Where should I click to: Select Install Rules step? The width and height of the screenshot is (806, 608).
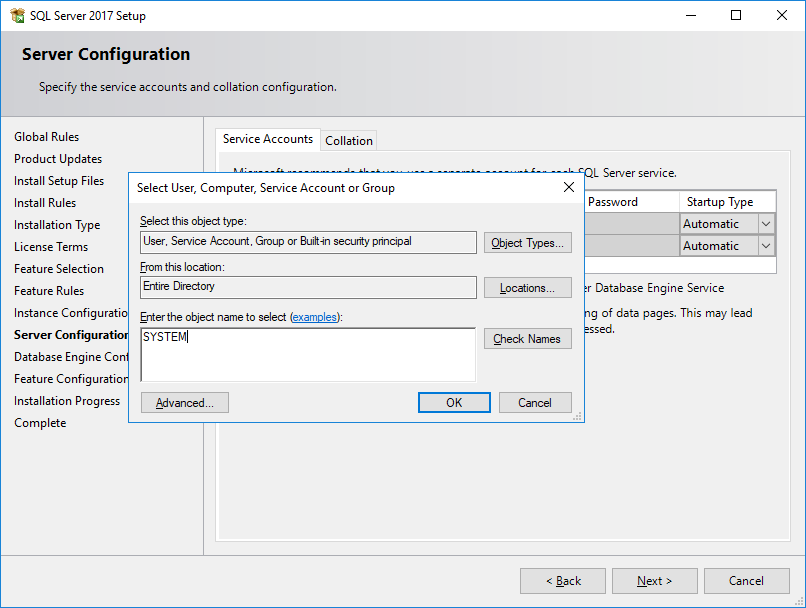pyautogui.click(x=45, y=203)
